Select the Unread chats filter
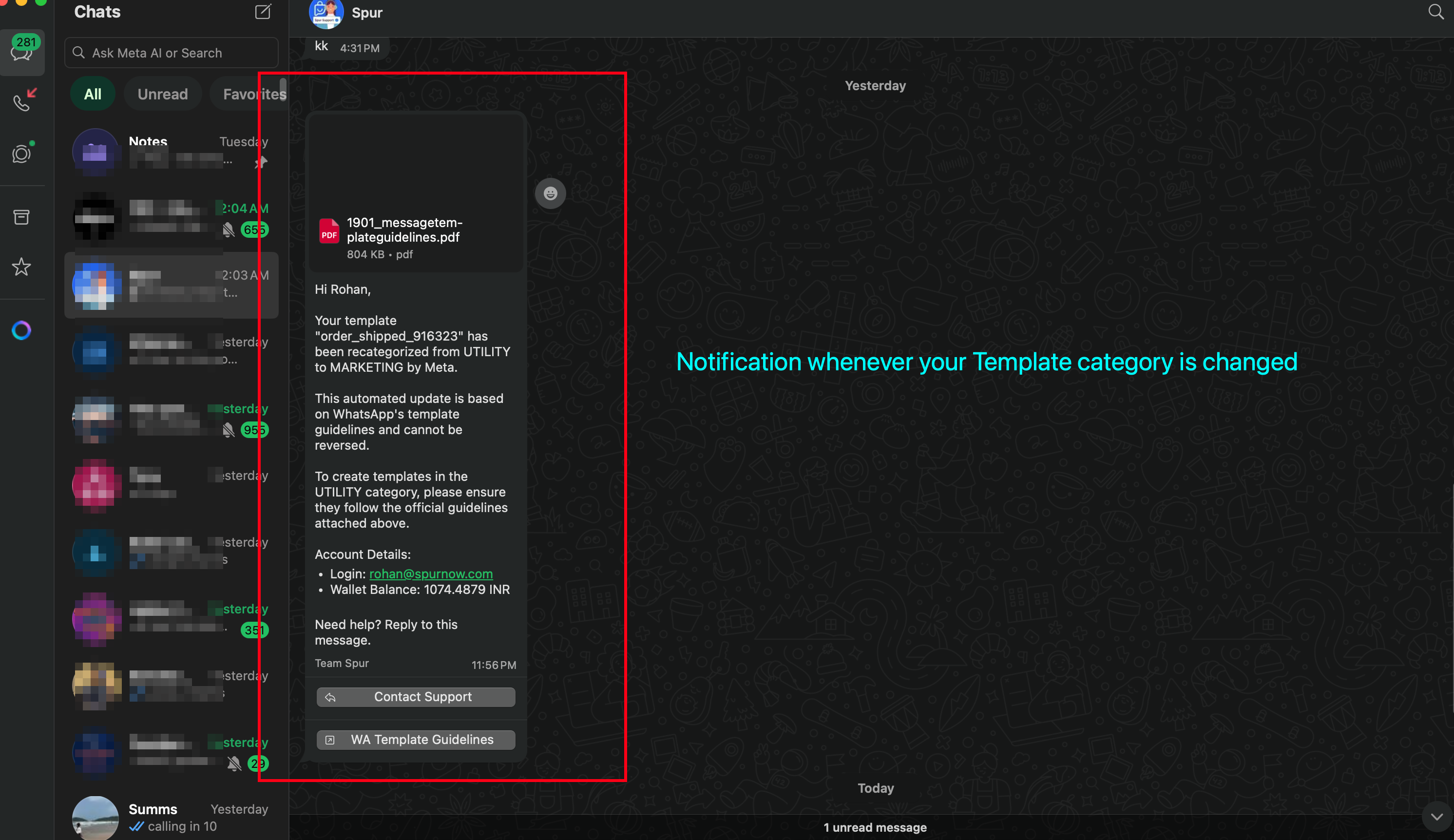This screenshot has width=1454, height=840. coord(162,94)
